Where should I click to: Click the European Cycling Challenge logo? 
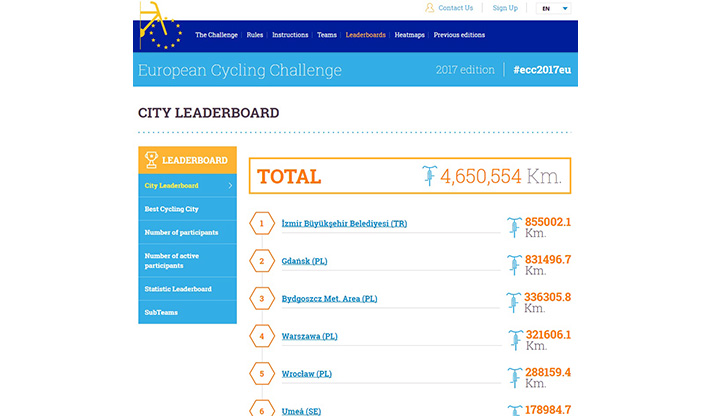(160, 27)
